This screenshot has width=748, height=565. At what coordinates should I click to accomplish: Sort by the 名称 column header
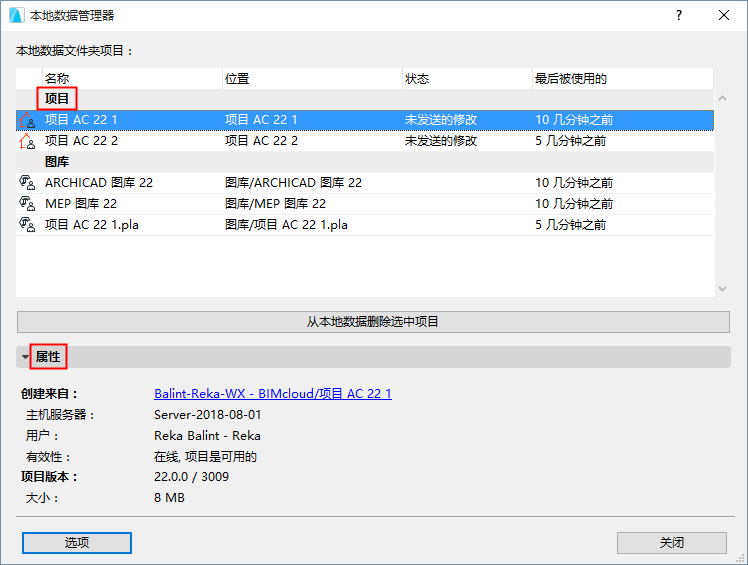pyautogui.click(x=132, y=78)
